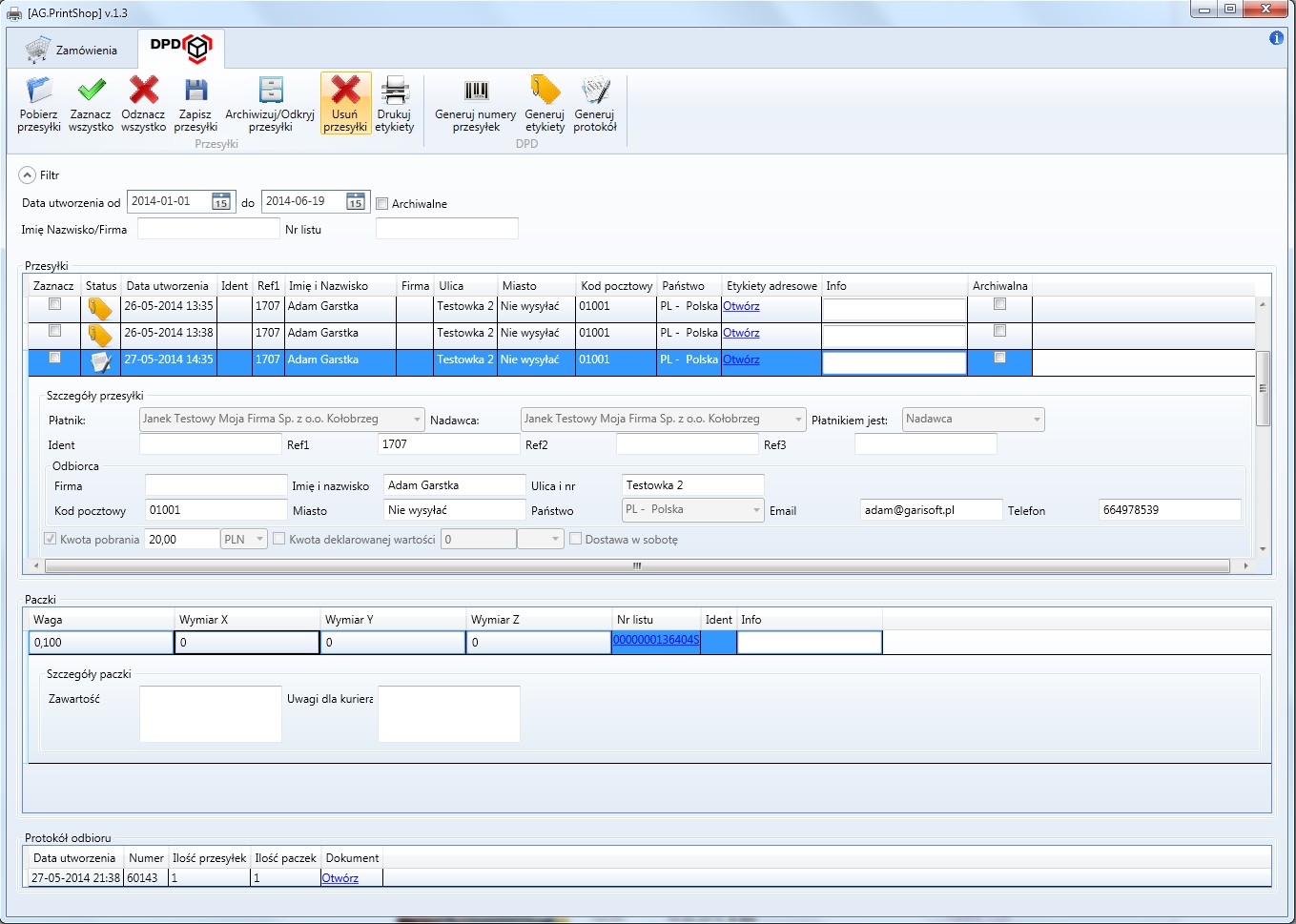Viewport: 1296px width, 924px height.
Task: Click Pobierz przesyłki toolbar icon
Action: click(39, 90)
